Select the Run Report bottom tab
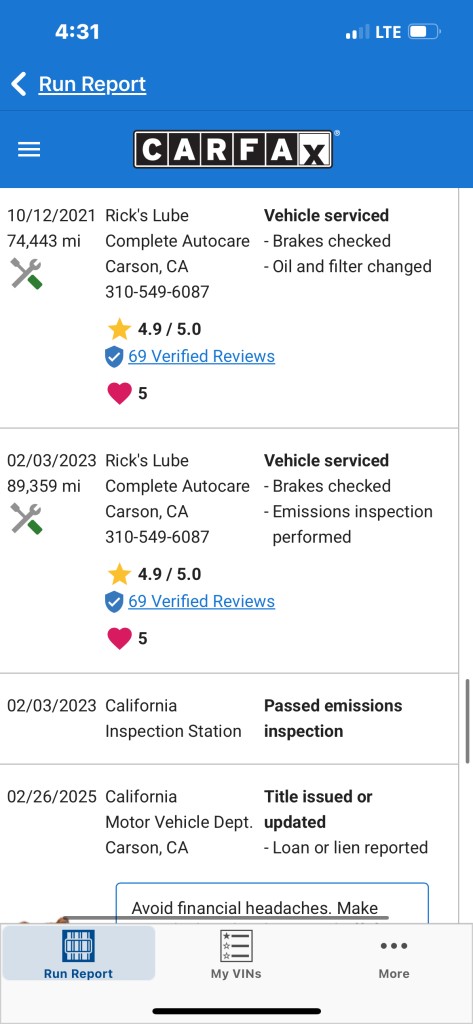The height and width of the screenshot is (1024, 473). point(78,953)
